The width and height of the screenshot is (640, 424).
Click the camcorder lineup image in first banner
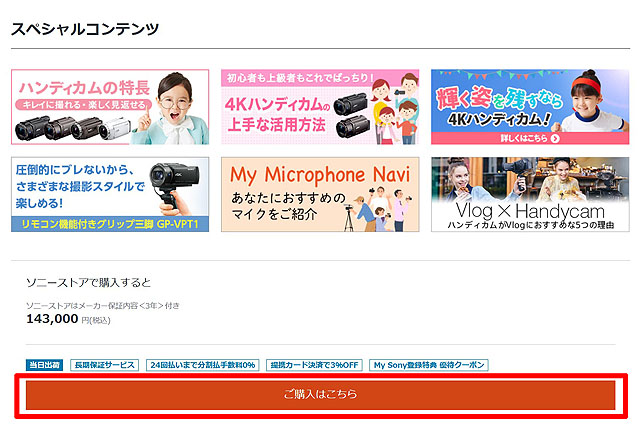pyautogui.click(x=75, y=128)
